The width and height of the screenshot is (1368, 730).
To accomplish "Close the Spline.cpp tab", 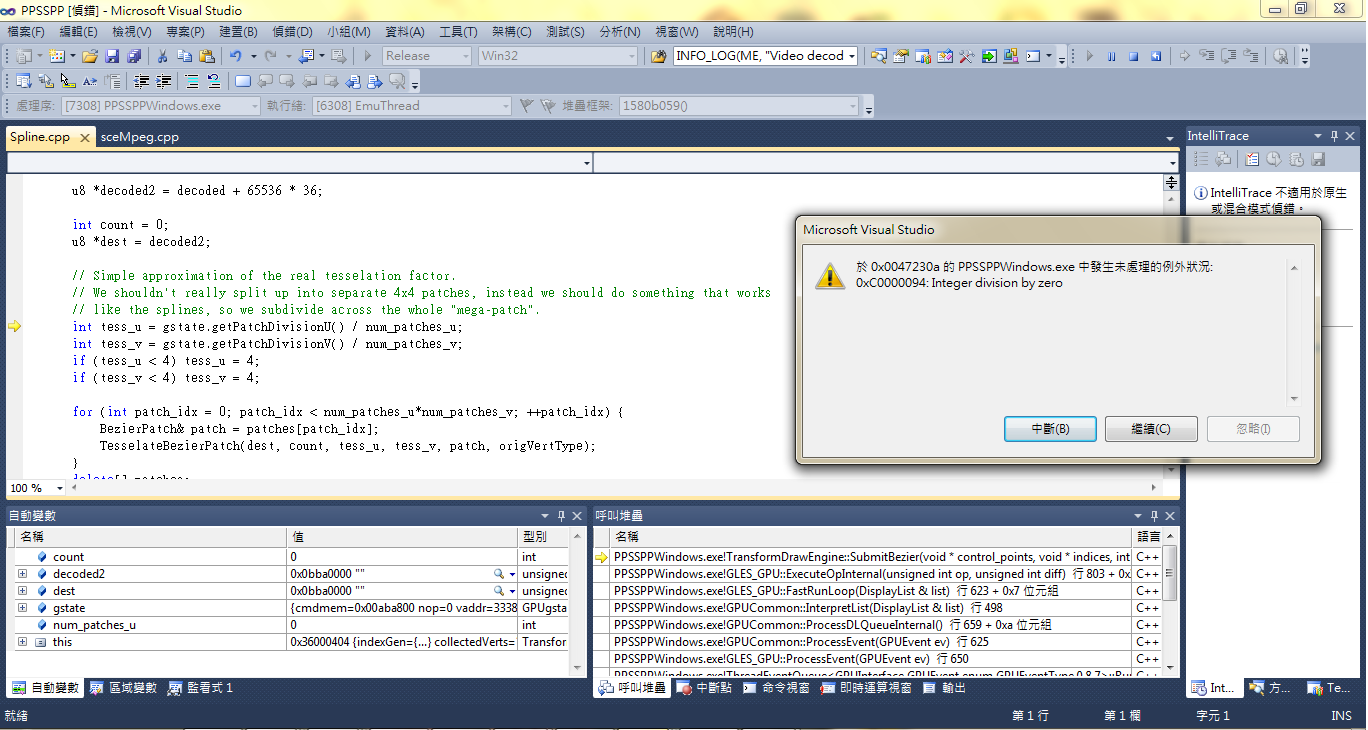I will click(84, 137).
